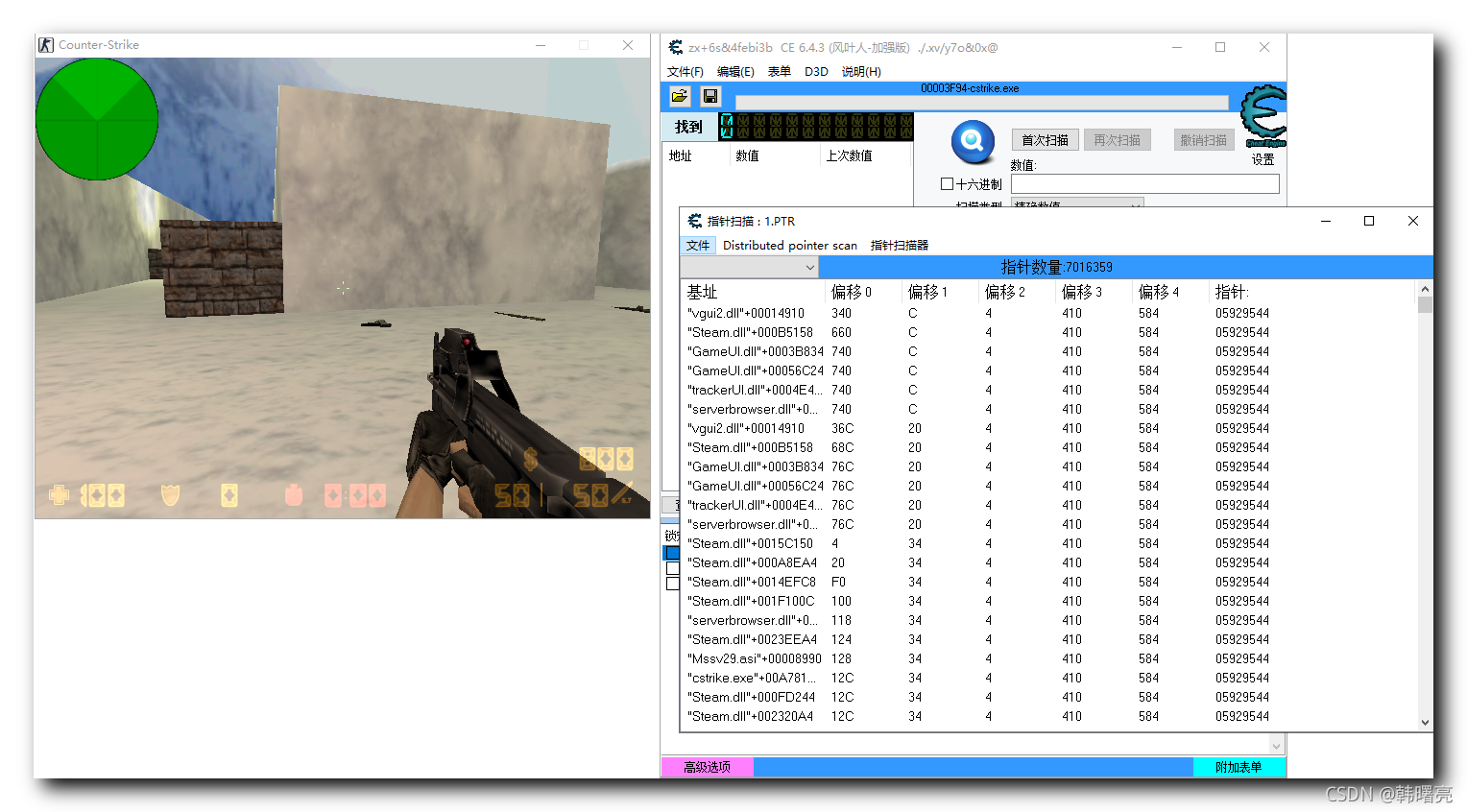Select row "Mssv29.asi"+00008990
The height and width of the screenshot is (812, 1467).
tap(1048, 658)
